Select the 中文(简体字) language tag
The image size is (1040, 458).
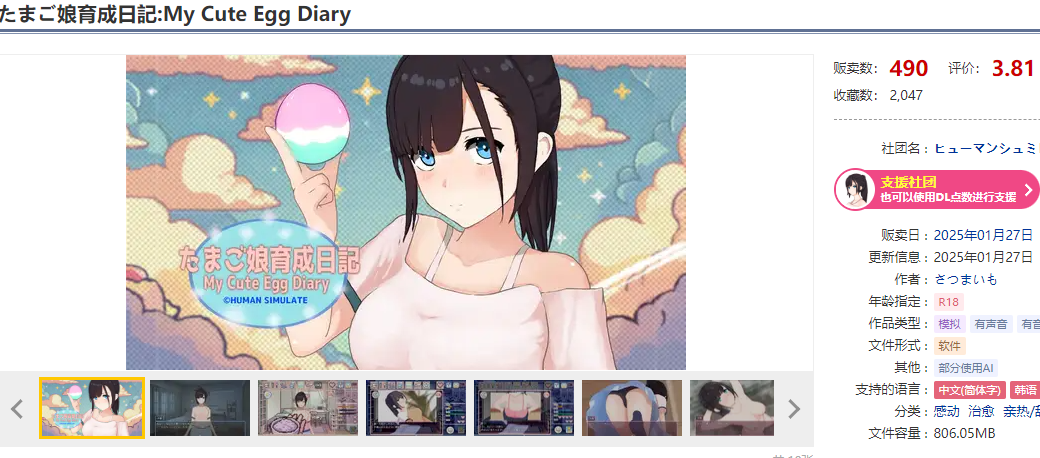coord(970,390)
